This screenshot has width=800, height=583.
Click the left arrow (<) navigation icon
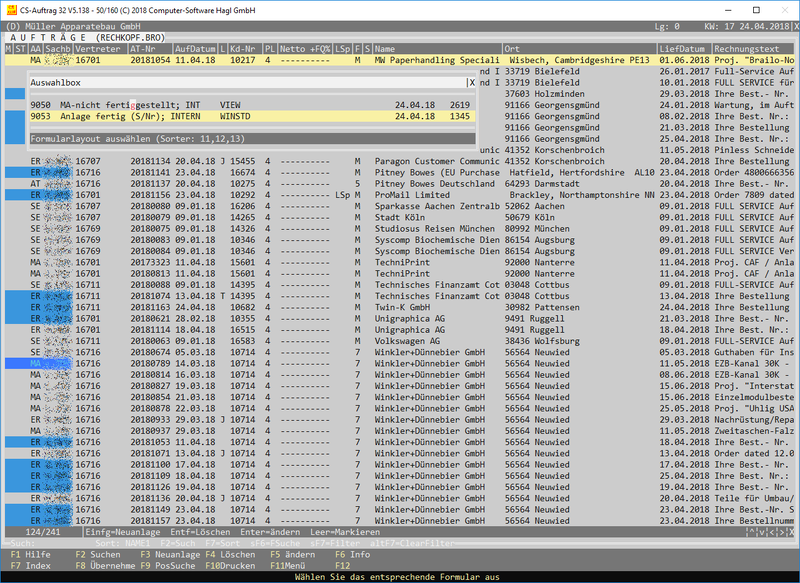click(x=770, y=531)
